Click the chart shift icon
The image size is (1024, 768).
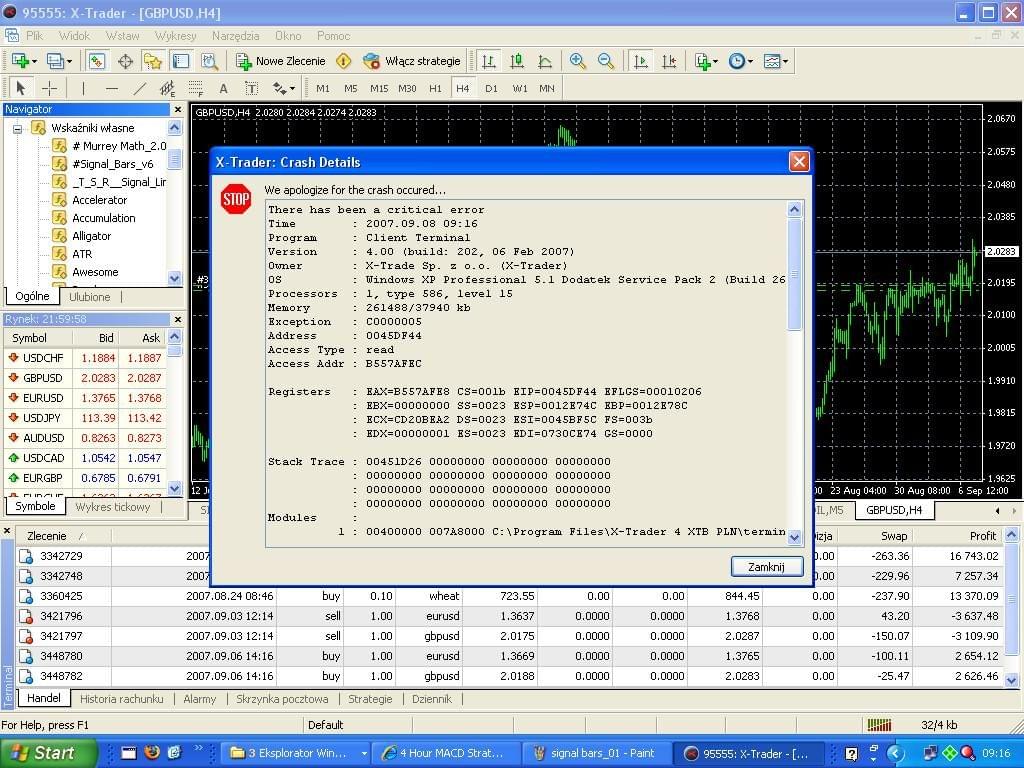pos(669,61)
